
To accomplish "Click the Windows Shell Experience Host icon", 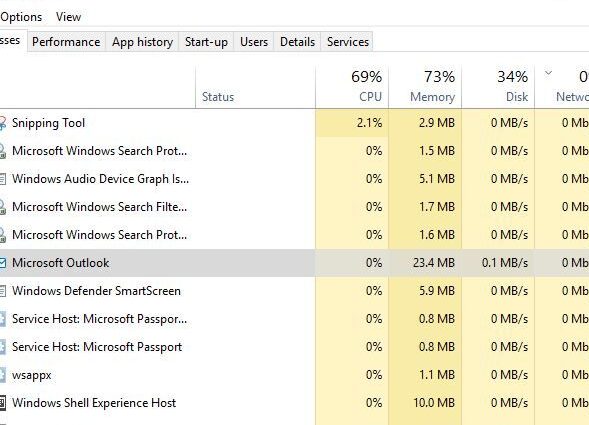I will coord(3,403).
